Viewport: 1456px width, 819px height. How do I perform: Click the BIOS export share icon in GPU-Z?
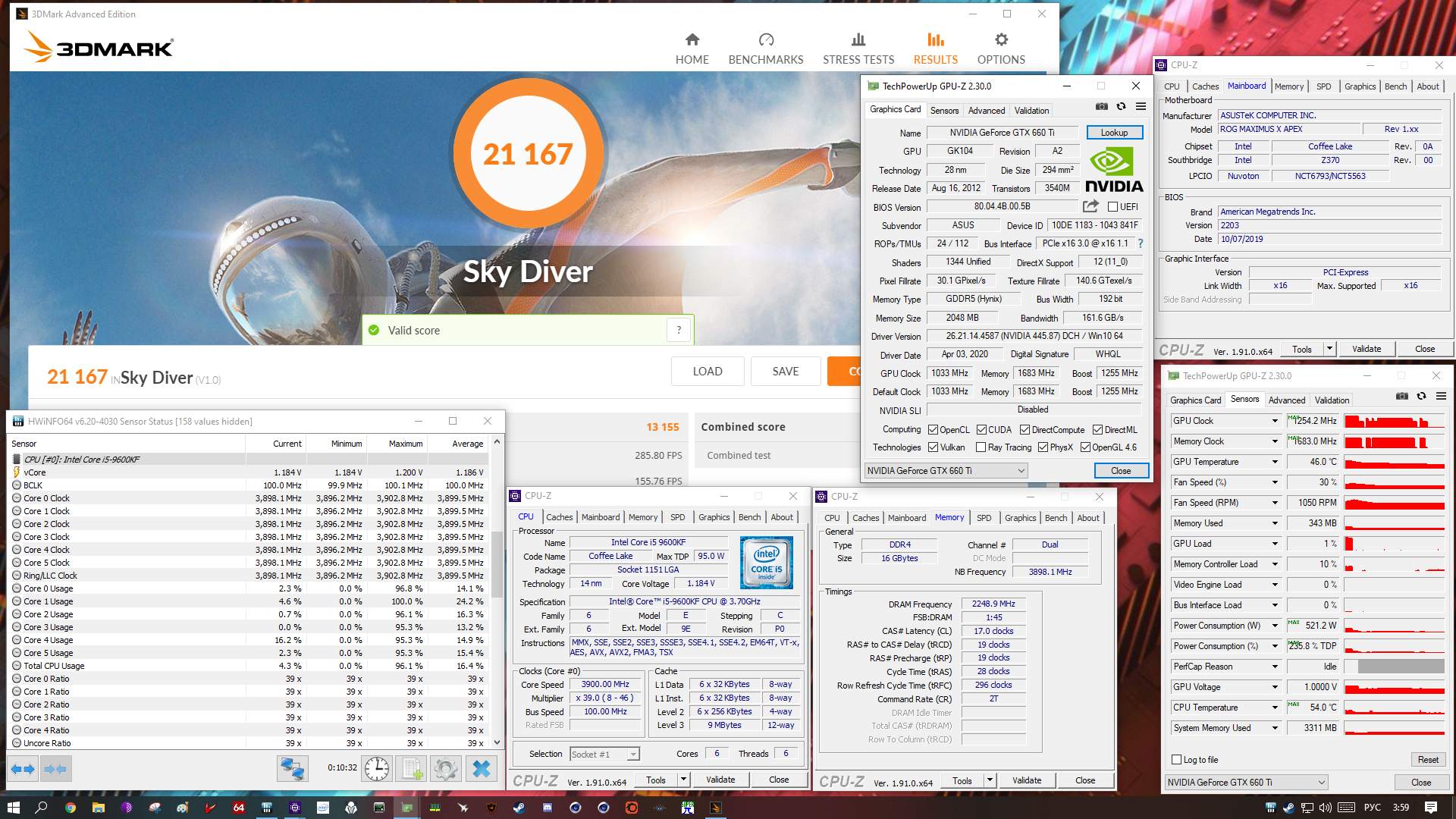pyautogui.click(x=1090, y=206)
